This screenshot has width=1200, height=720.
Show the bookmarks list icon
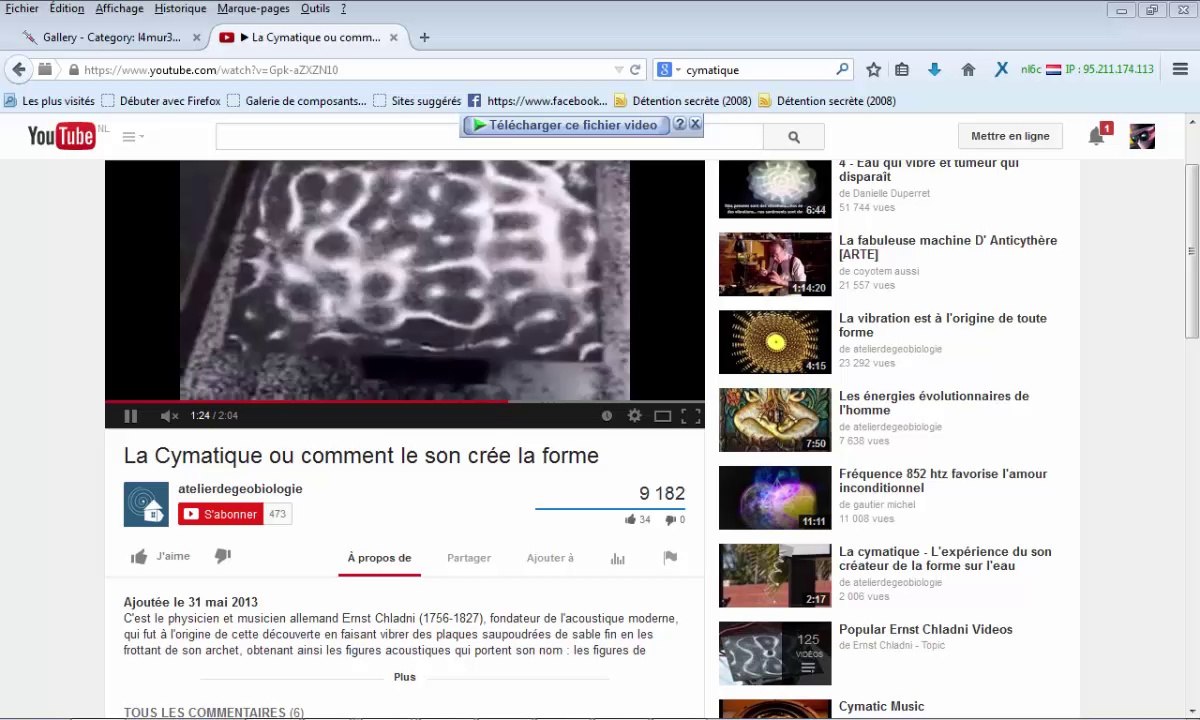coord(902,70)
